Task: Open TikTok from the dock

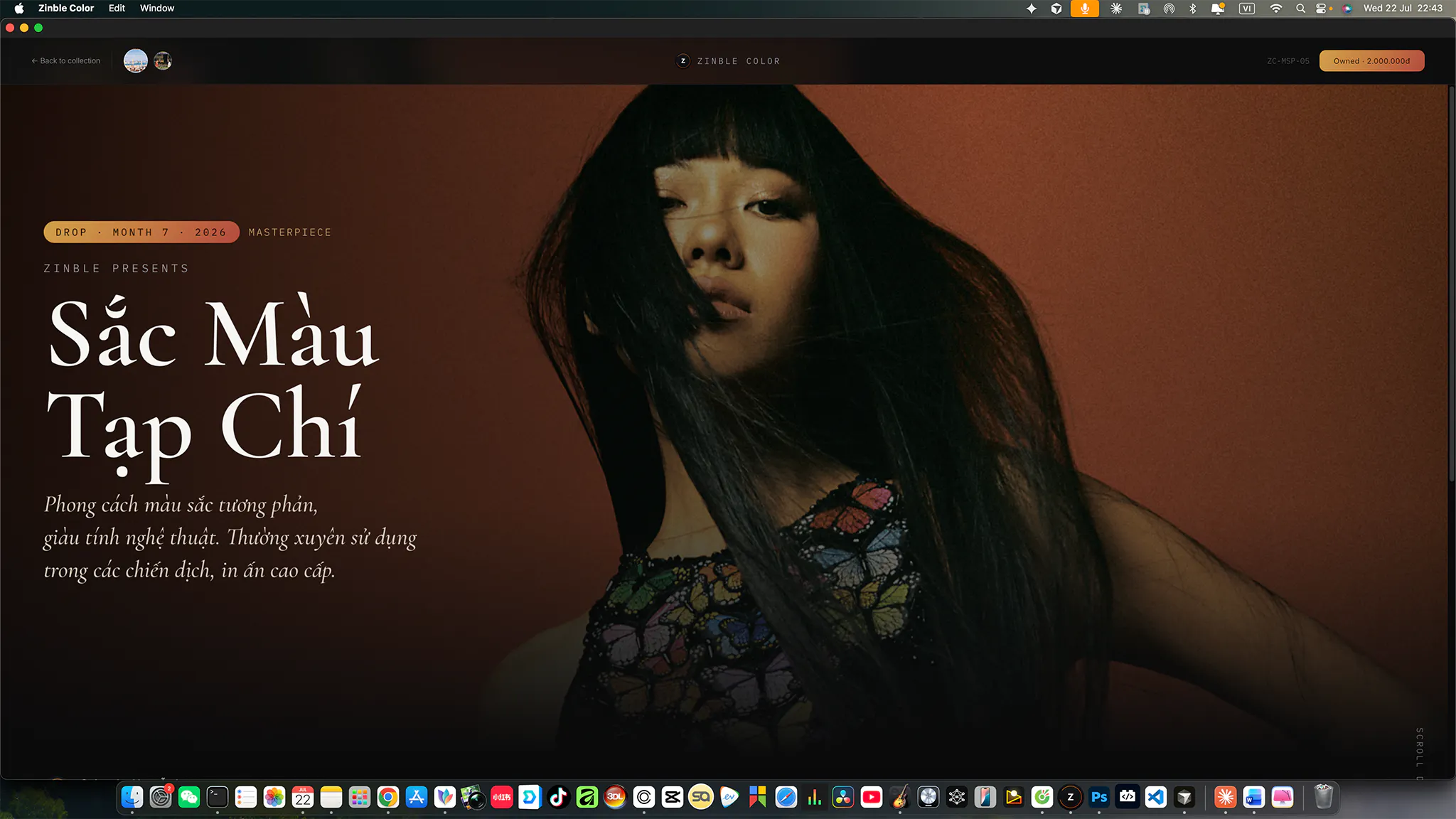Action: coord(559,798)
